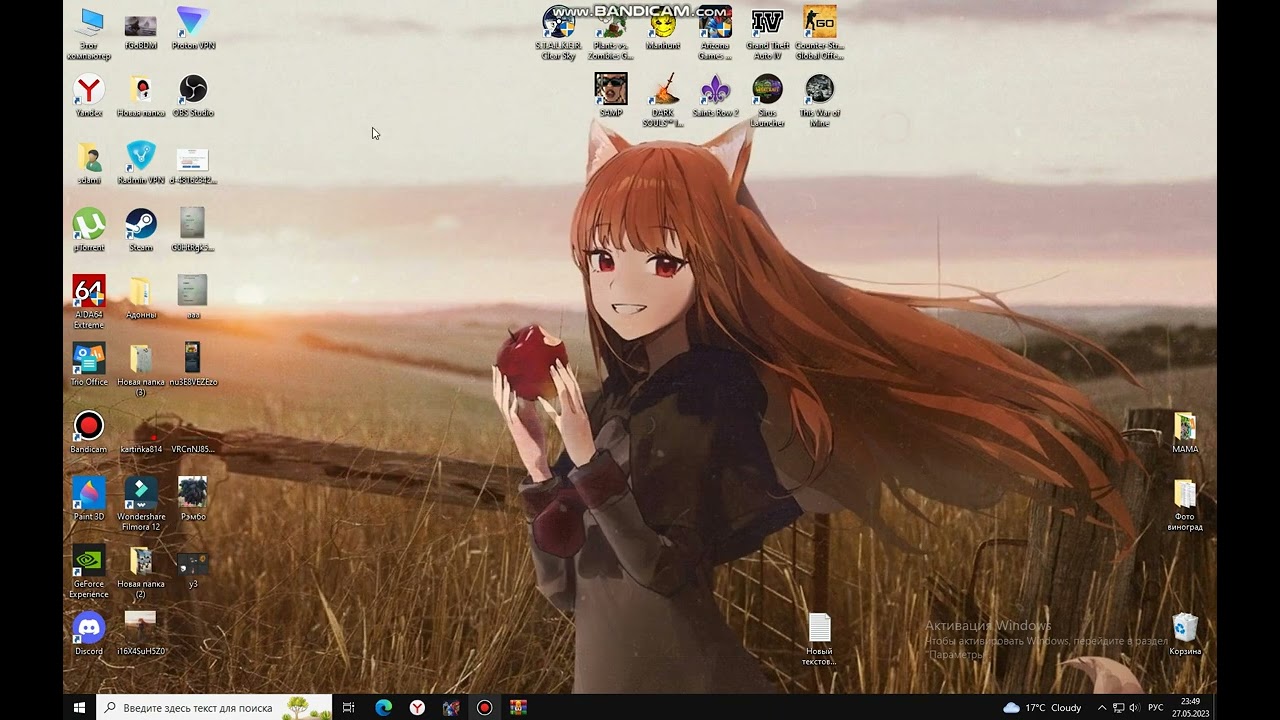The width and height of the screenshot is (1280, 720).
Task: Select the DARK SOULS desktop shortcut
Action: coord(663,101)
